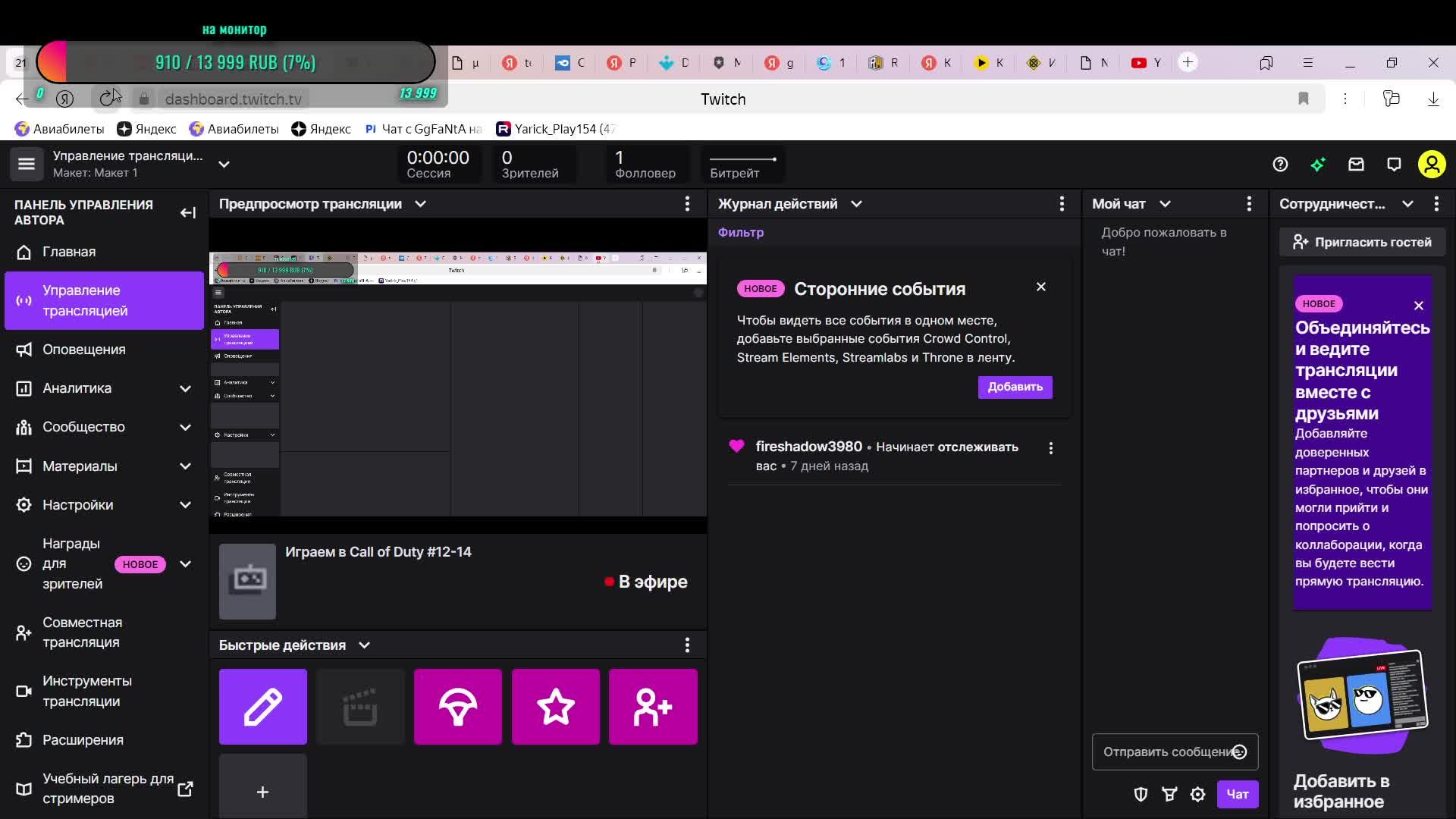This screenshot has height=819, width=1456.
Task: Click the pencil edit stream info quick action
Action: pyautogui.click(x=262, y=706)
